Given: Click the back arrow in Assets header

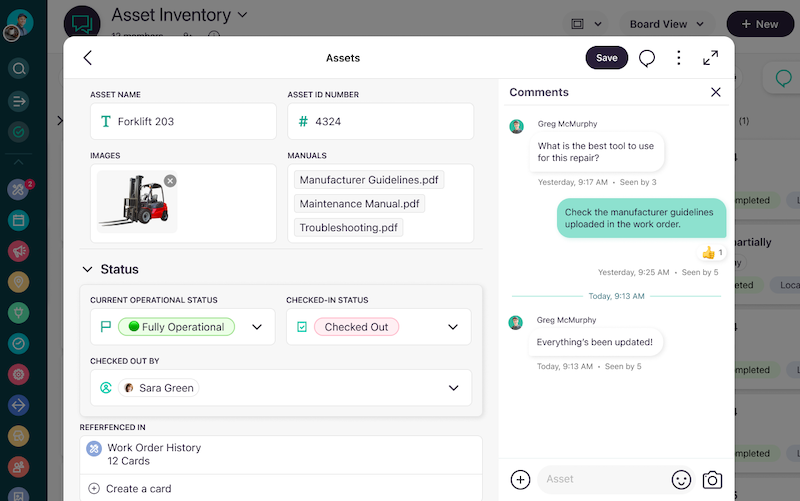Looking at the screenshot, I should coord(88,58).
